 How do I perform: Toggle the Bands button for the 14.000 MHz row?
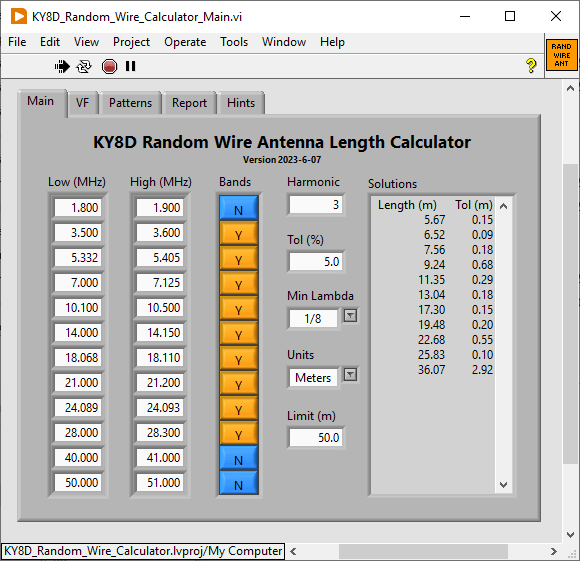point(239,333)
